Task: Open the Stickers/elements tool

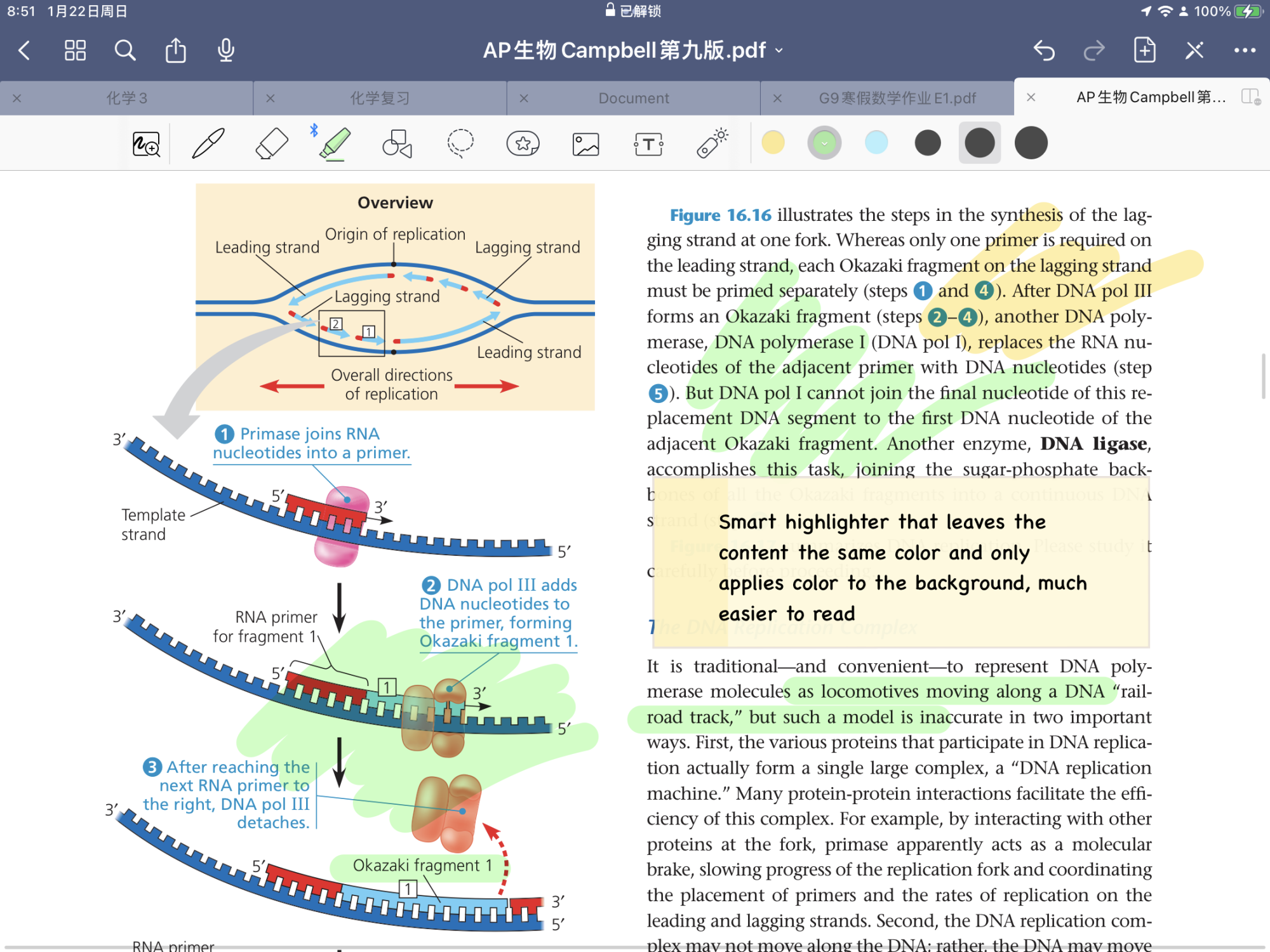Action: (523, 143)
